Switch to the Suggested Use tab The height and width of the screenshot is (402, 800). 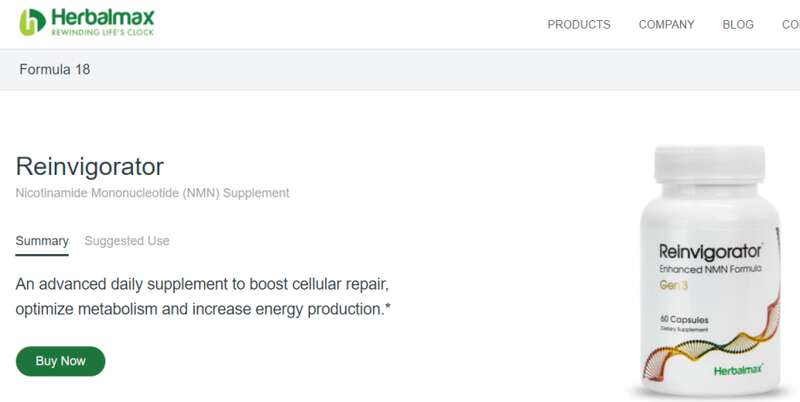pos(127,241)
